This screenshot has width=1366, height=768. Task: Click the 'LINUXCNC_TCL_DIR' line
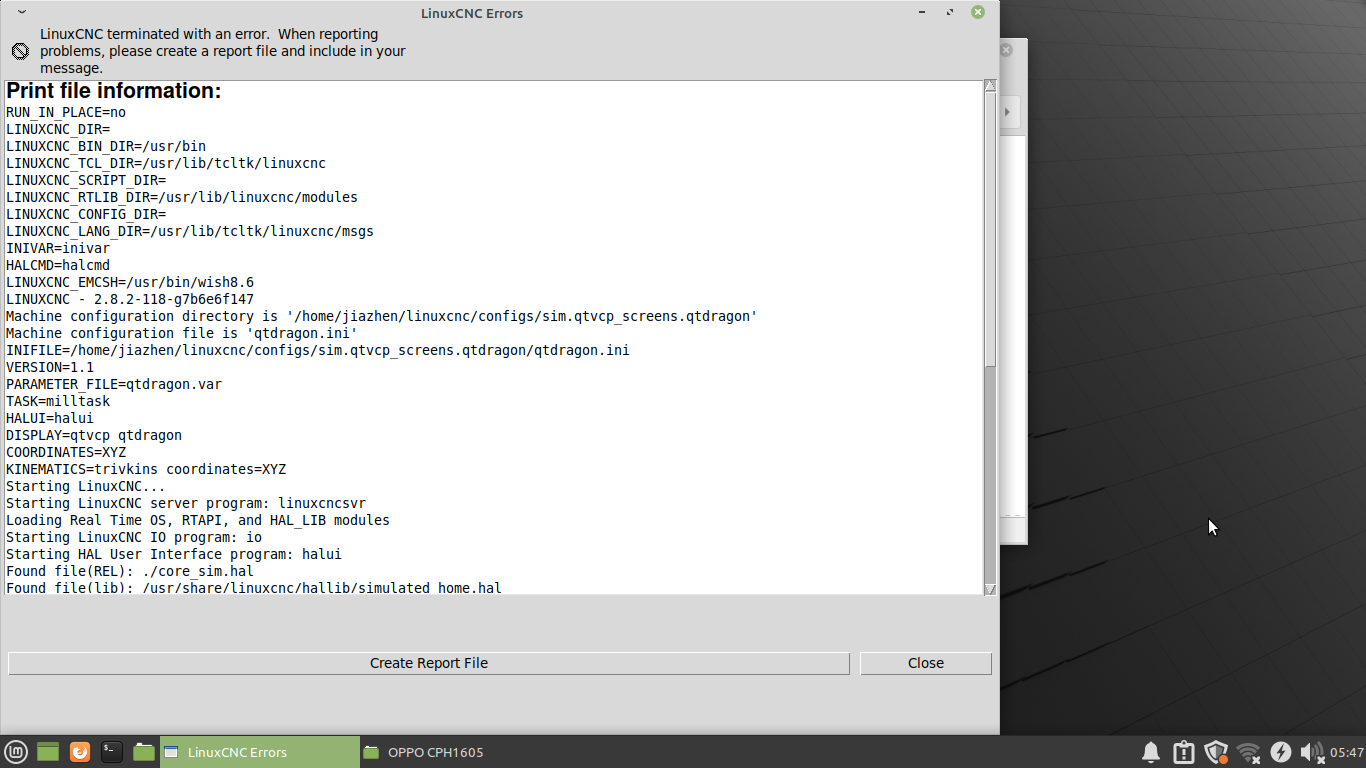click(x=166, y=163)
